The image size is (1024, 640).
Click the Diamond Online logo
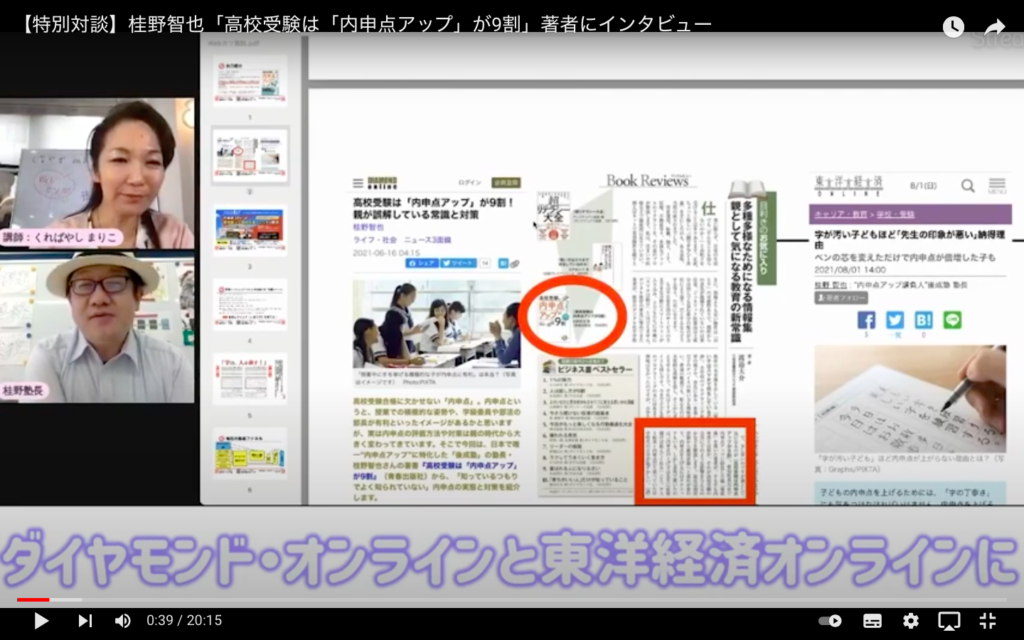pos(382,183)
